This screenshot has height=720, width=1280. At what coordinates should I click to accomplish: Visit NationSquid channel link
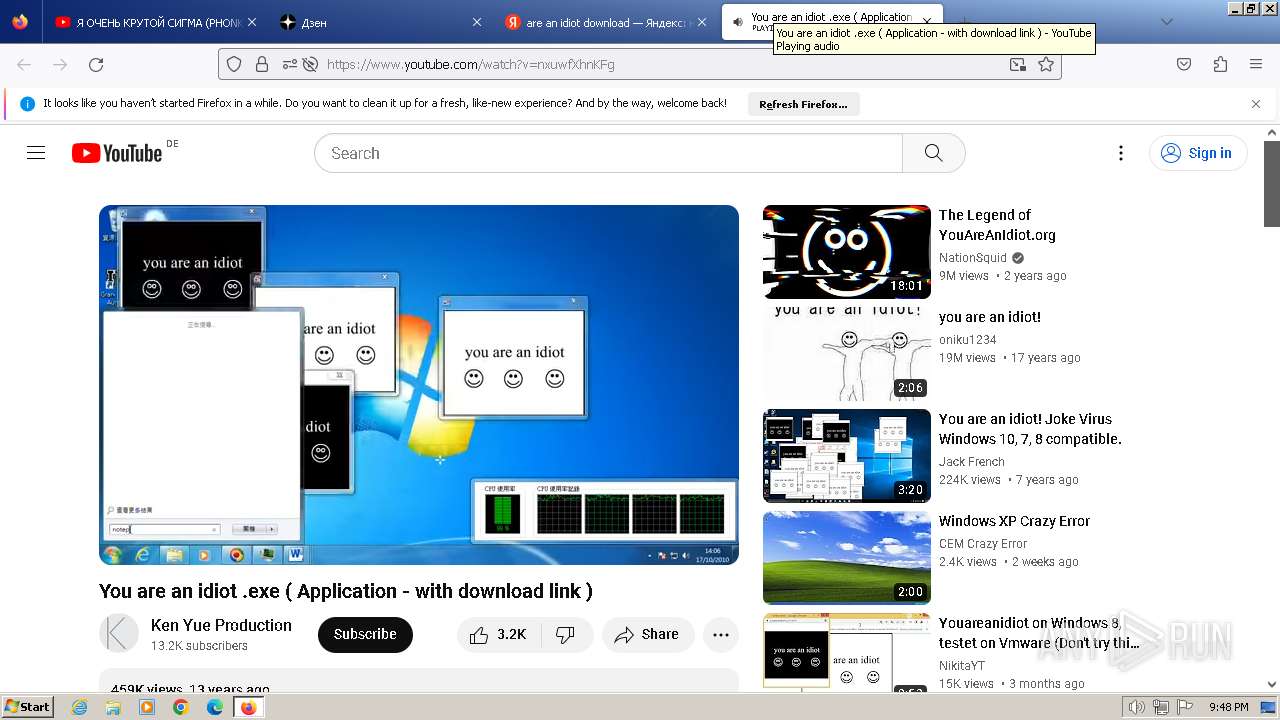973,257
